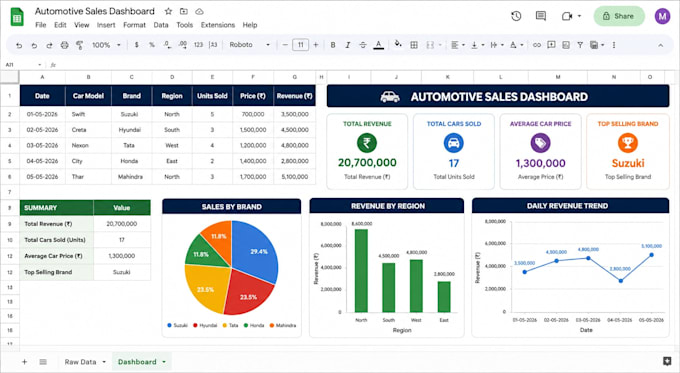Click the document title Automotive Sales Dashboard

(x=95, y=11)
